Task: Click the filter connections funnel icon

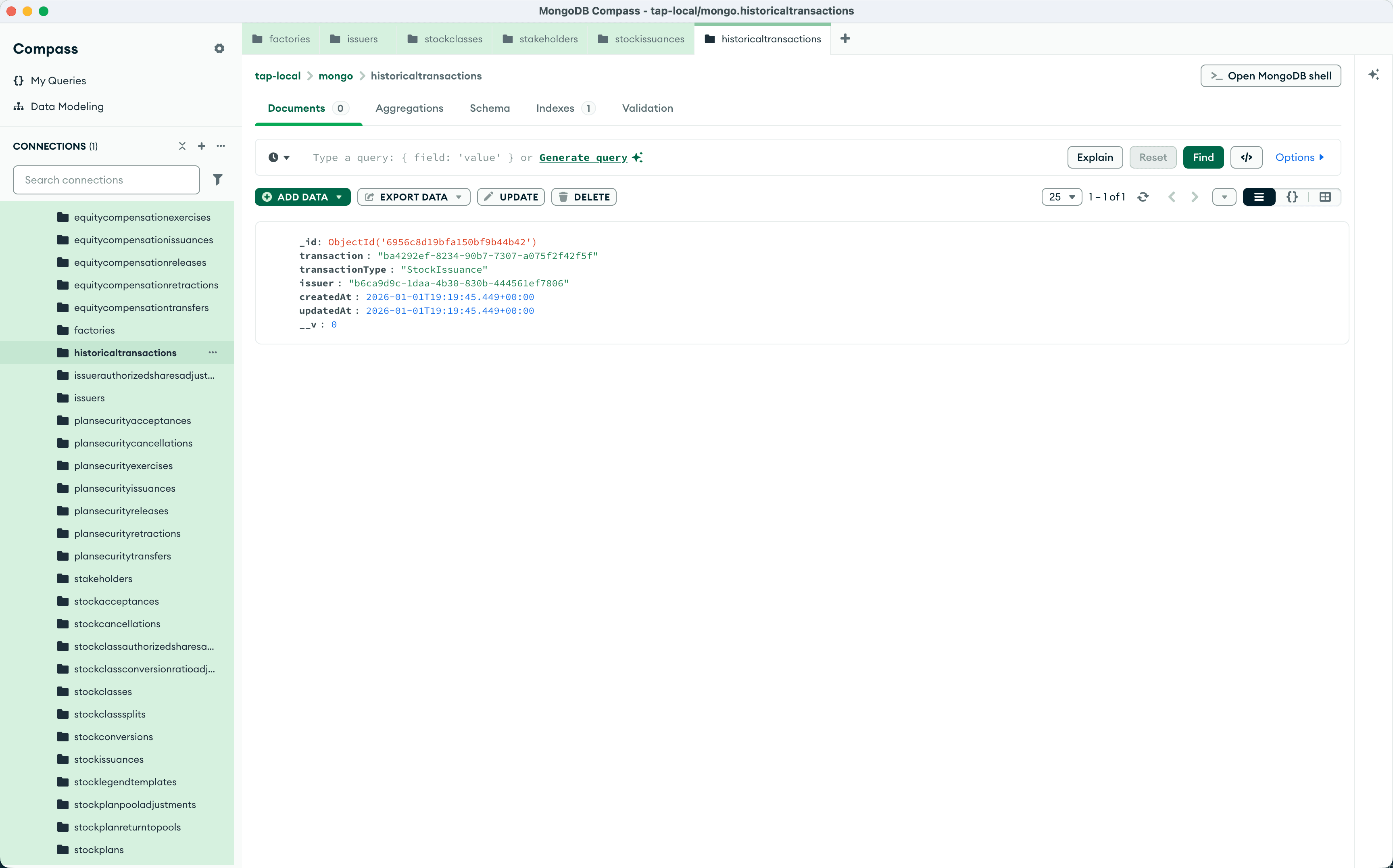Action: (x=217, y=179)
